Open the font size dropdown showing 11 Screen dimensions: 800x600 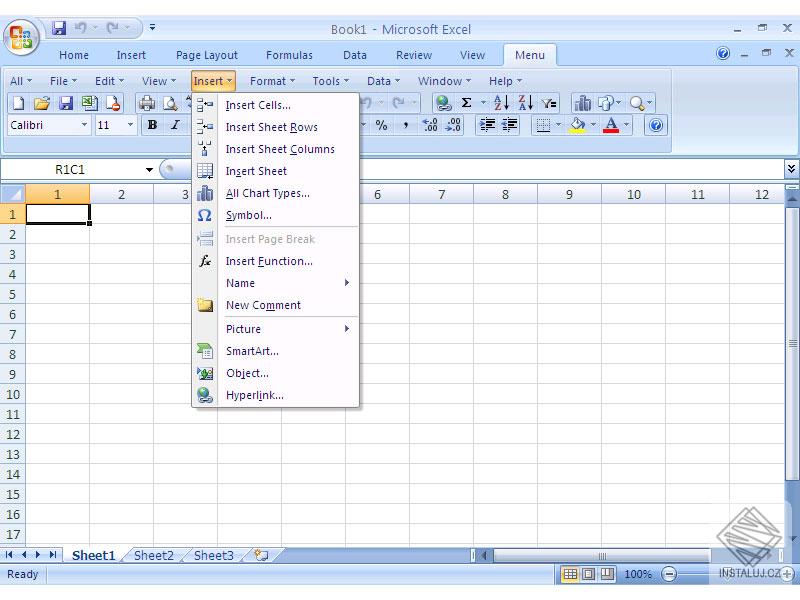pyautogui.click(x=130, y=125)
